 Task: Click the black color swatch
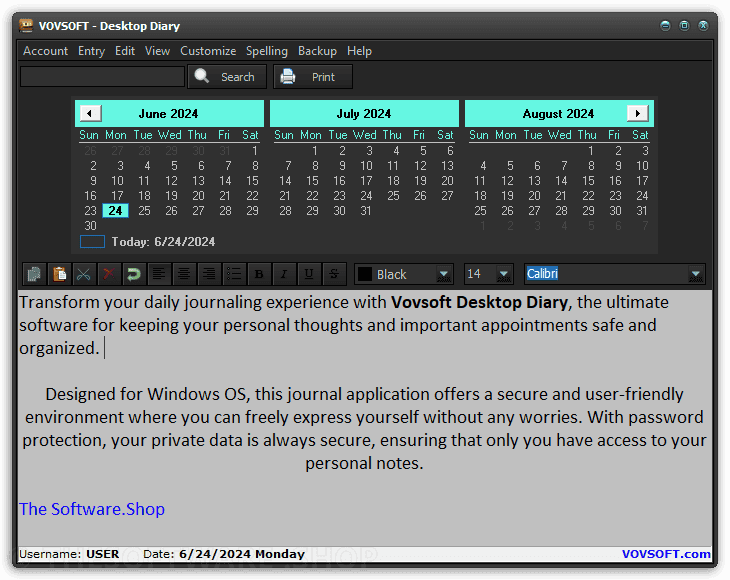365,274
